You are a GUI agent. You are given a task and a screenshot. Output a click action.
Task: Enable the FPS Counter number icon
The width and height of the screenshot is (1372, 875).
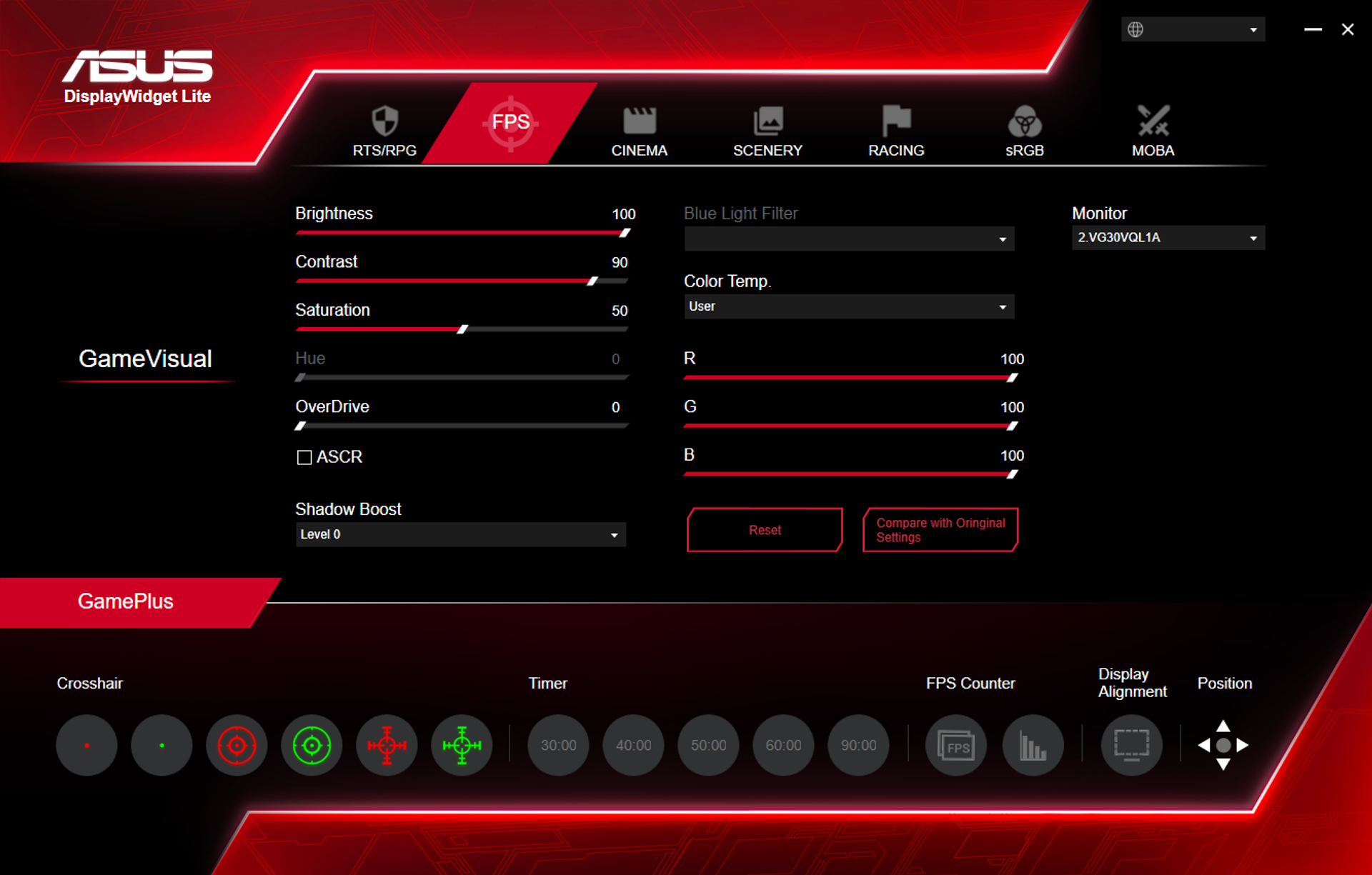pos(956,745)
